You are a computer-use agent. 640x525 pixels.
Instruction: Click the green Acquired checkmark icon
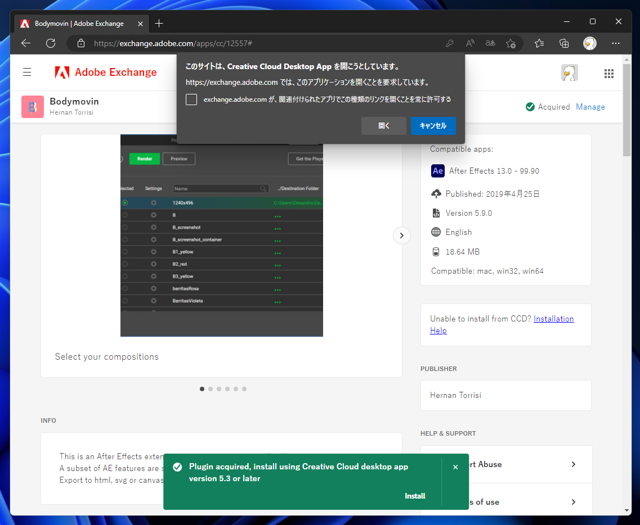pyautogui.click(x=530, y=107)
